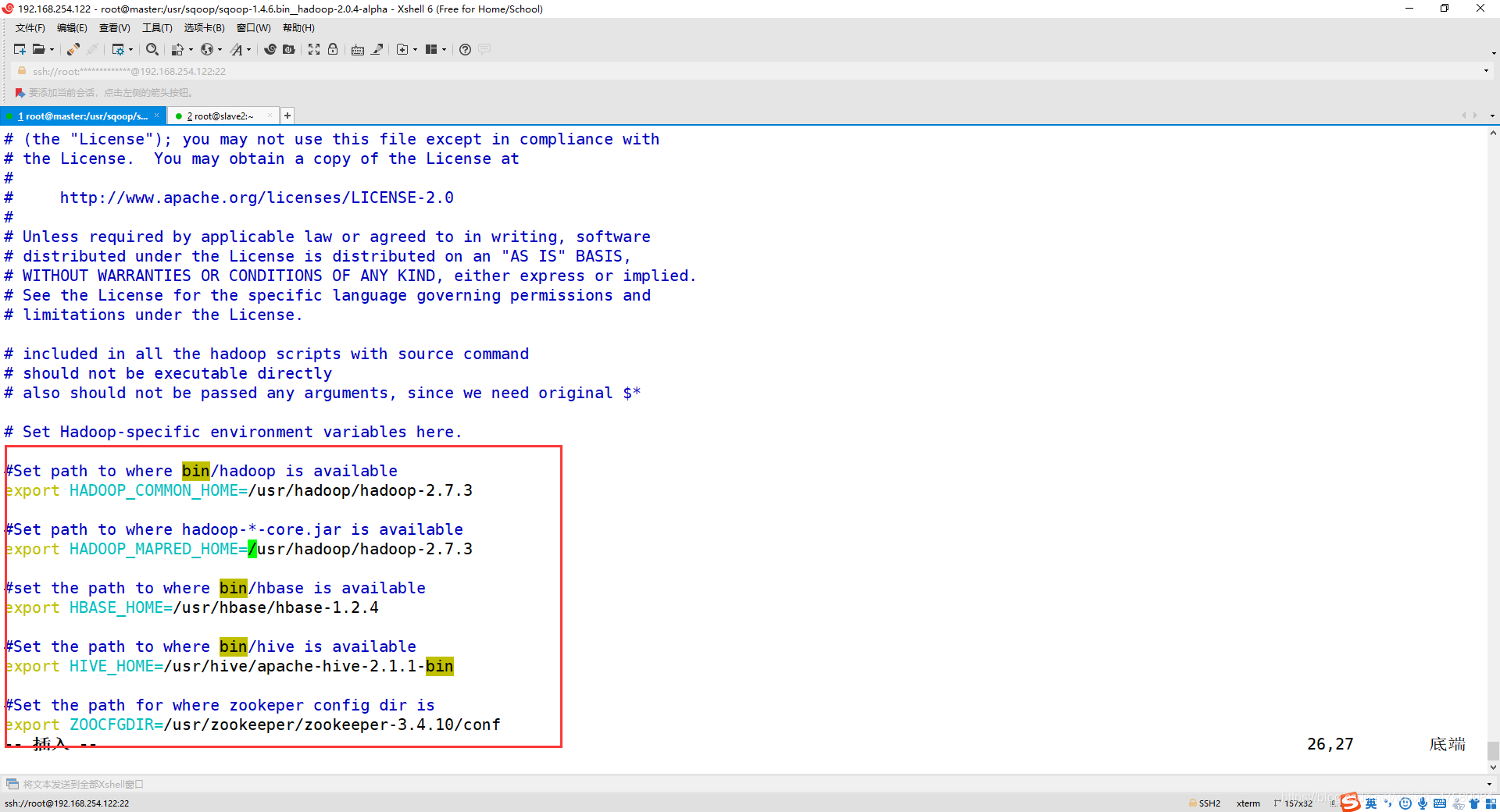Click the Xftp swirl toolbar icon
Image resolution: width=1500 pixels, height=812 pixels.
pos(270,49)
